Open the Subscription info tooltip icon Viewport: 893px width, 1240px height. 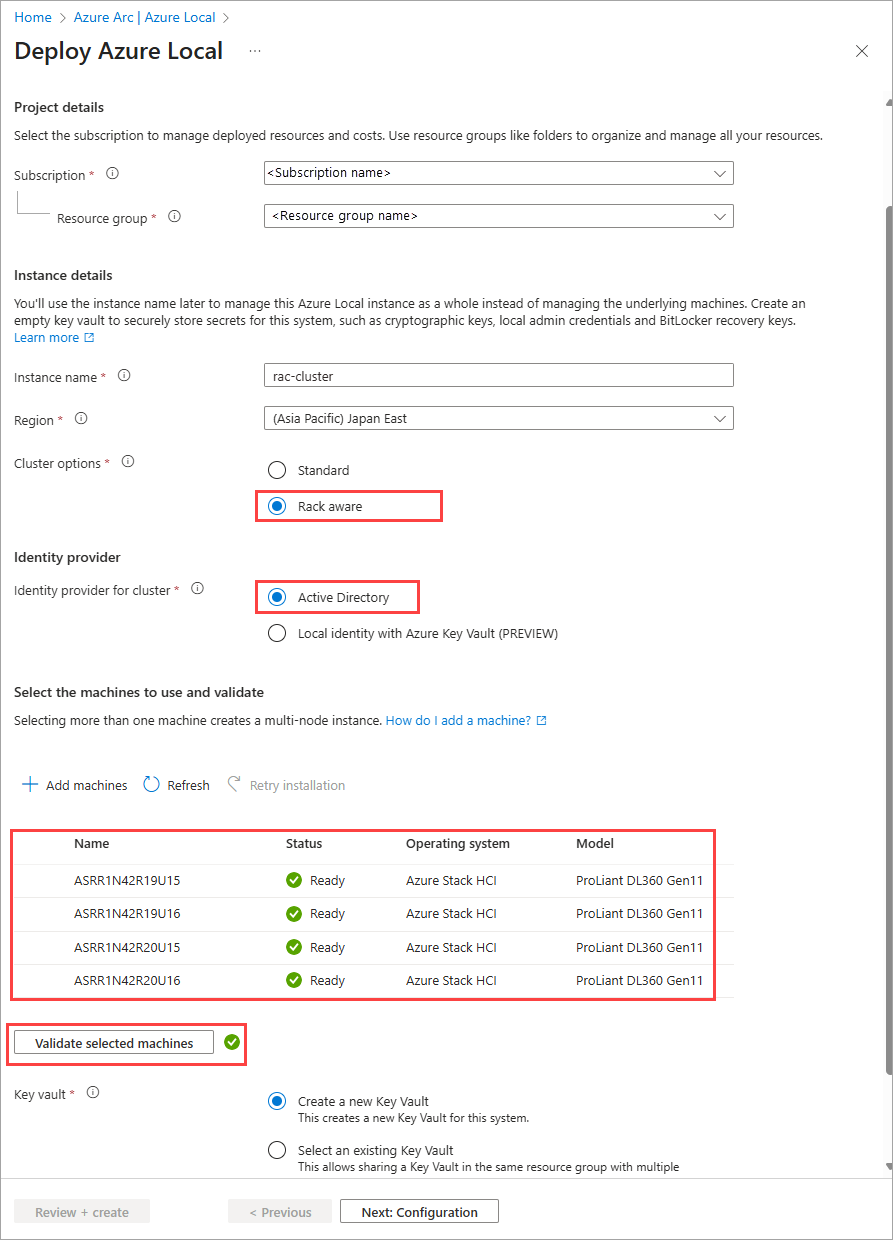click(x=112, y=173)
